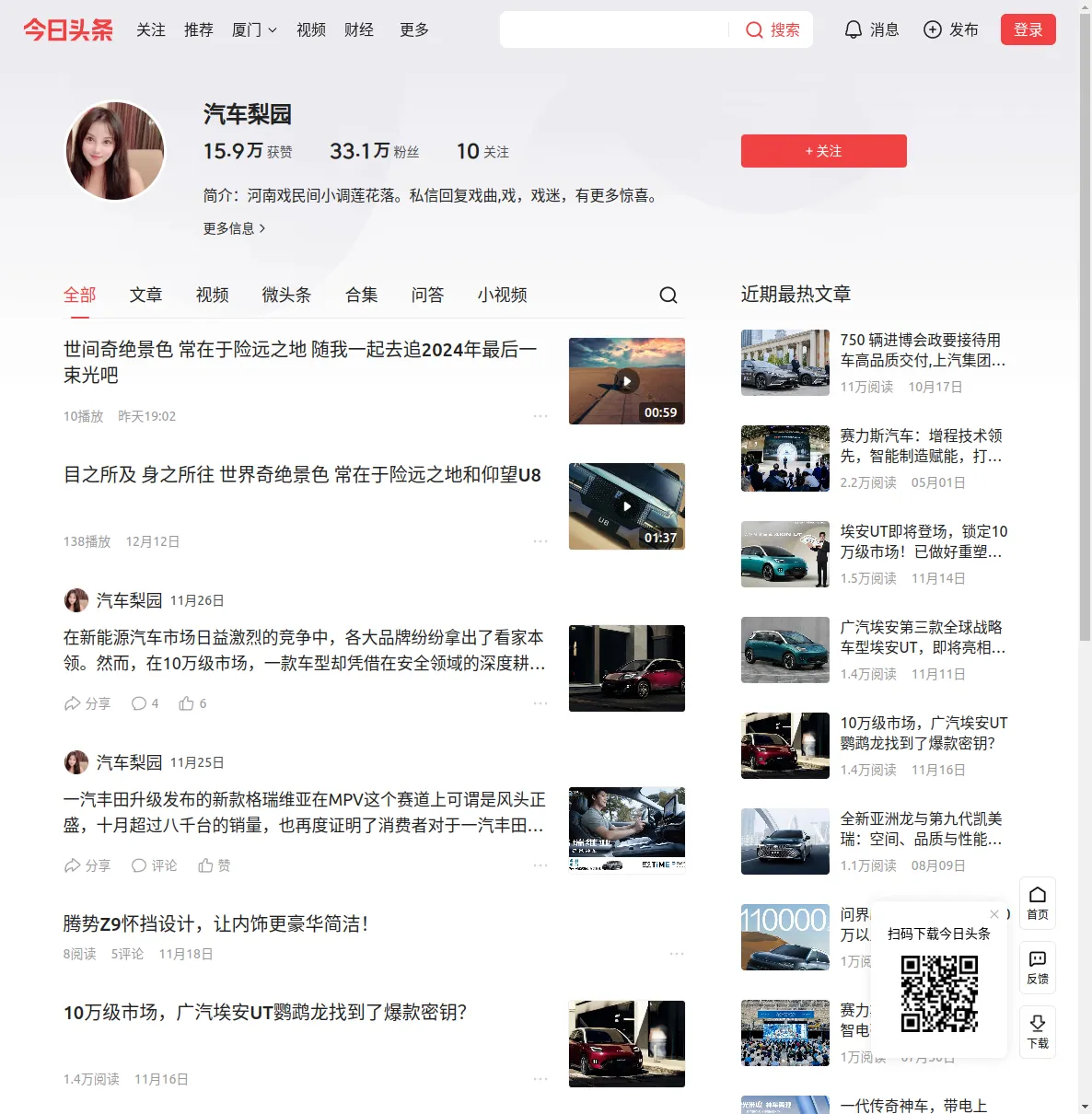Switch to the 问答 tab

(428, 295)
